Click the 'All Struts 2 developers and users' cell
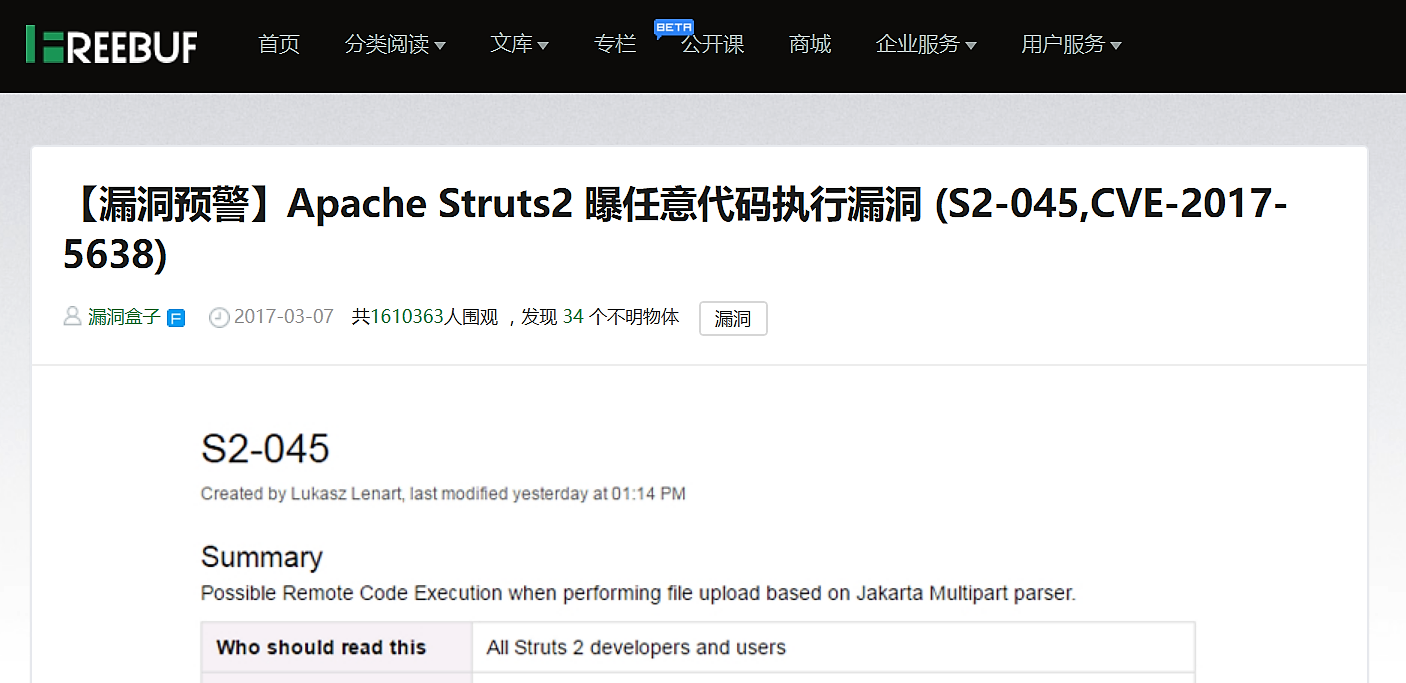Viewport: 1406px width, 683px height. coord(833,647)
